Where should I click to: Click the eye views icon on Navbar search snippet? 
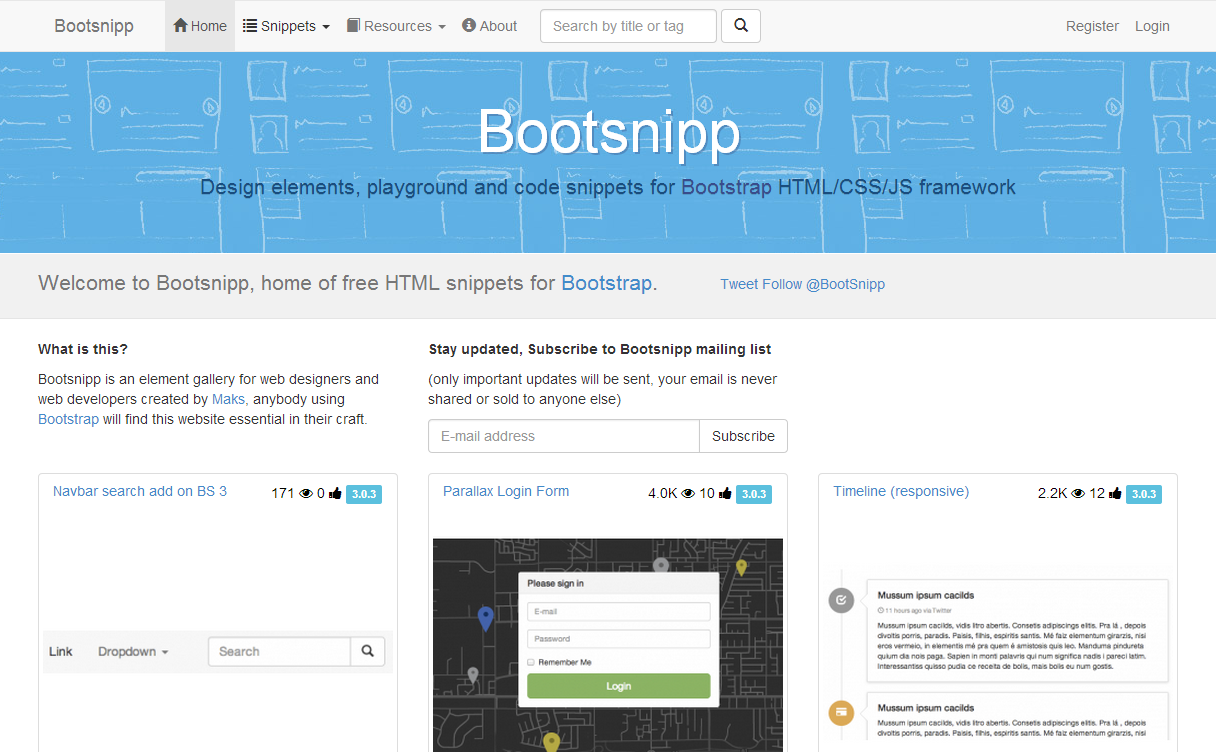(306, 493)
